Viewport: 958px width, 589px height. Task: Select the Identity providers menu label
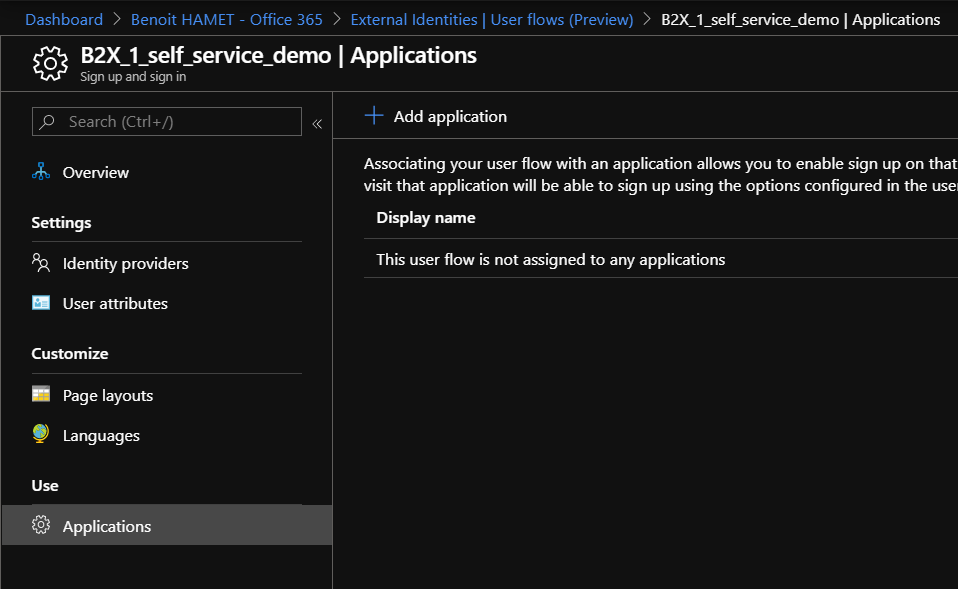click(125, 264)
